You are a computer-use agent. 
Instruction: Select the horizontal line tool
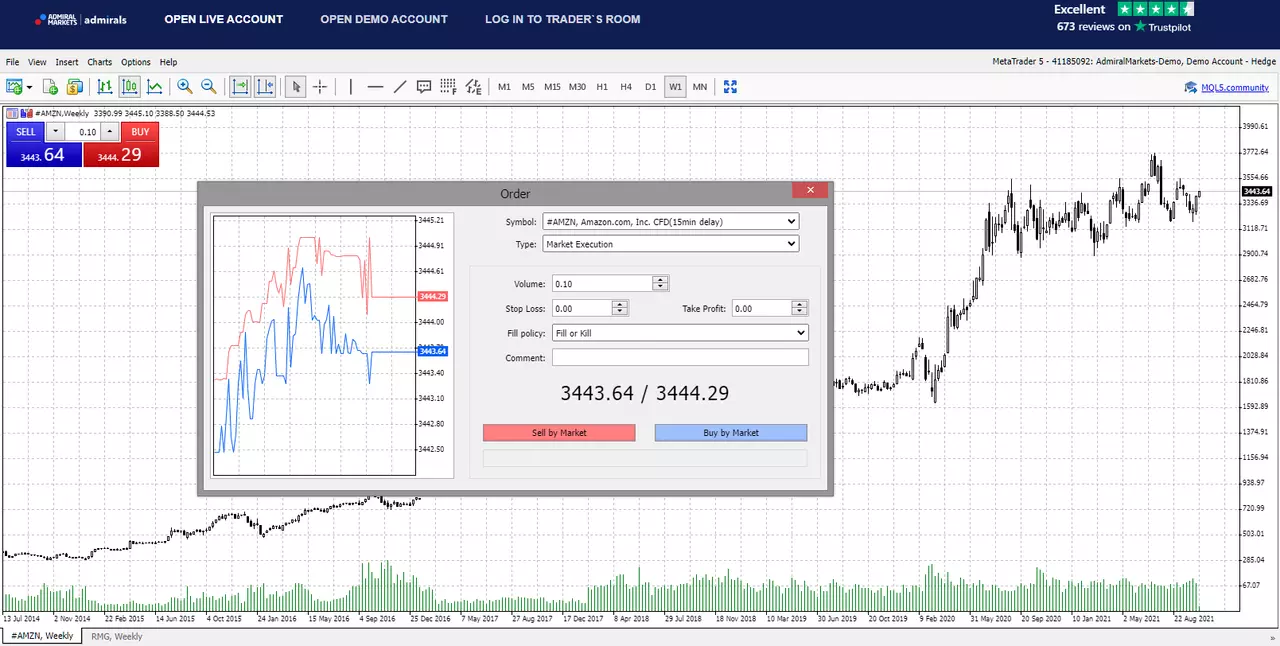(375, 87)
